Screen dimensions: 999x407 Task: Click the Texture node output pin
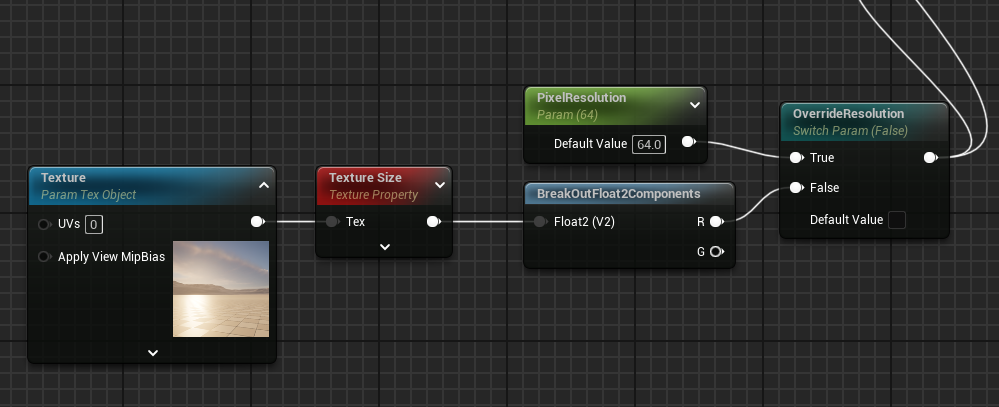pyautogui.click(x=257, y=222)
